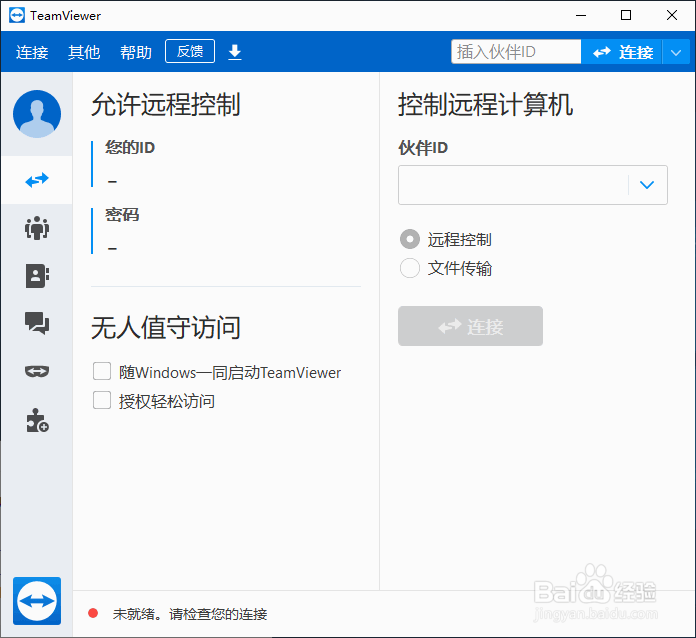Open the user profile avatar

[x=37, y=114]
